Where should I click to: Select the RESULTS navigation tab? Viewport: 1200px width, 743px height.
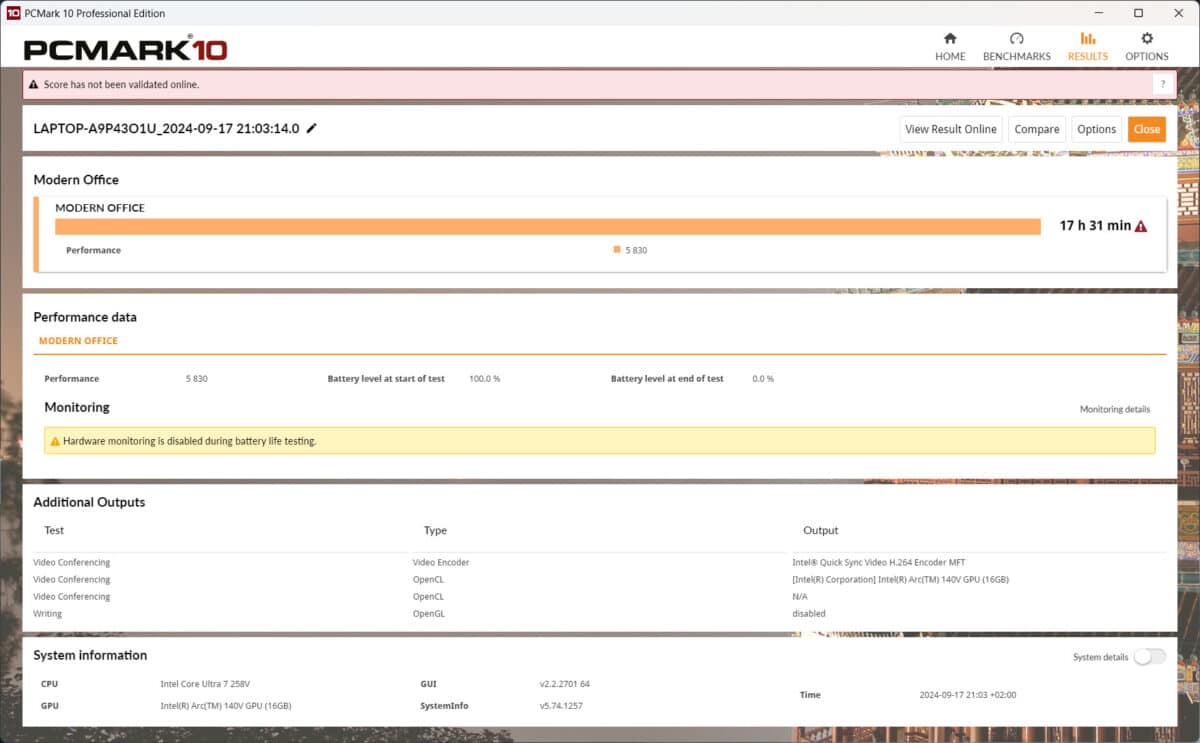pyautogui.click(x=1088, y=47)
